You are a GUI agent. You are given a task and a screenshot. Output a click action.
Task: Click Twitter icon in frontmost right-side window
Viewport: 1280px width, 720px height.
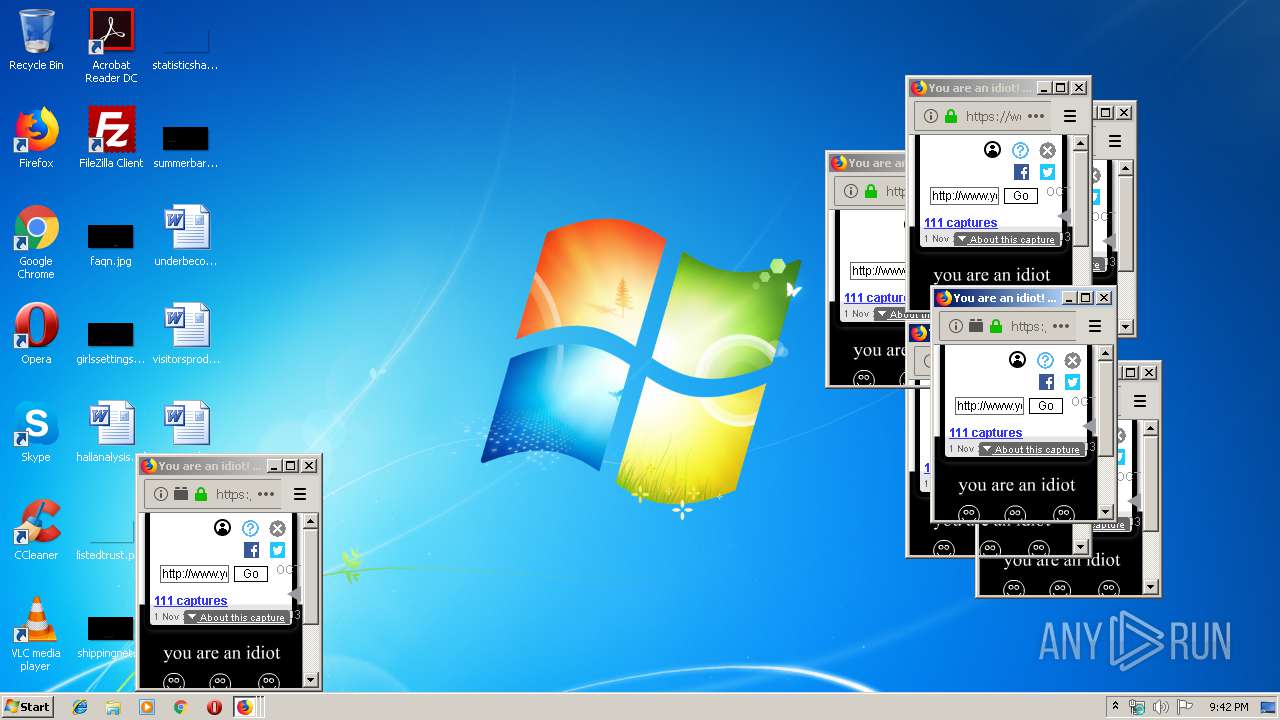click(1072, 382)
